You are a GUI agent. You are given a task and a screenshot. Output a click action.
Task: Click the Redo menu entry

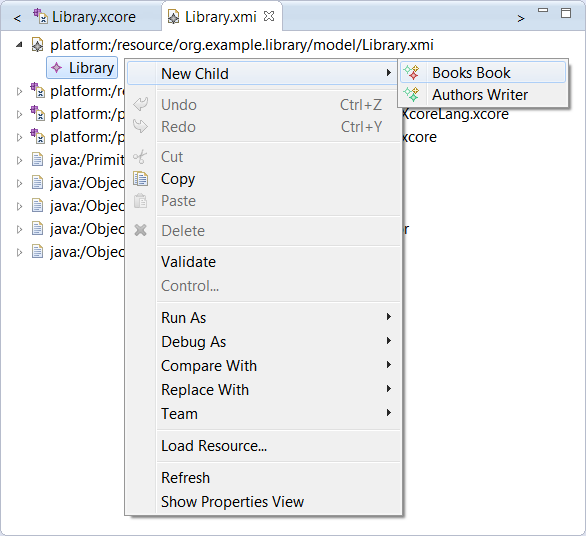tap(263, 127)
